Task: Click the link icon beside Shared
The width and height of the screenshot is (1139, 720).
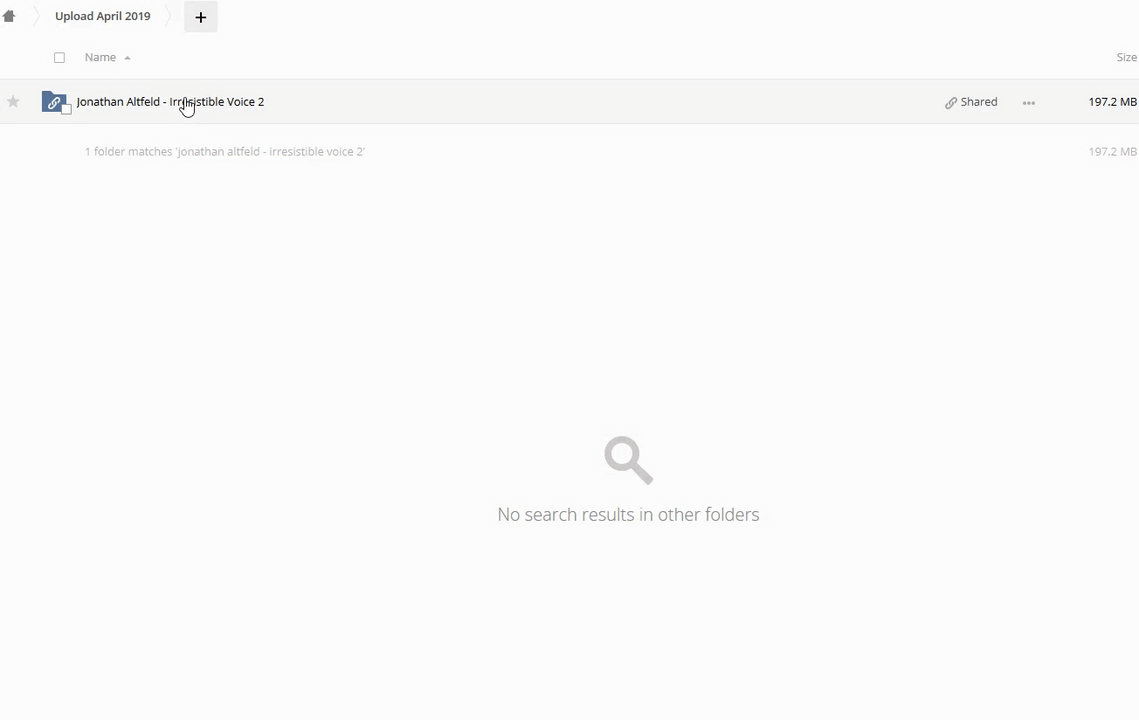Action: point(950,102)
